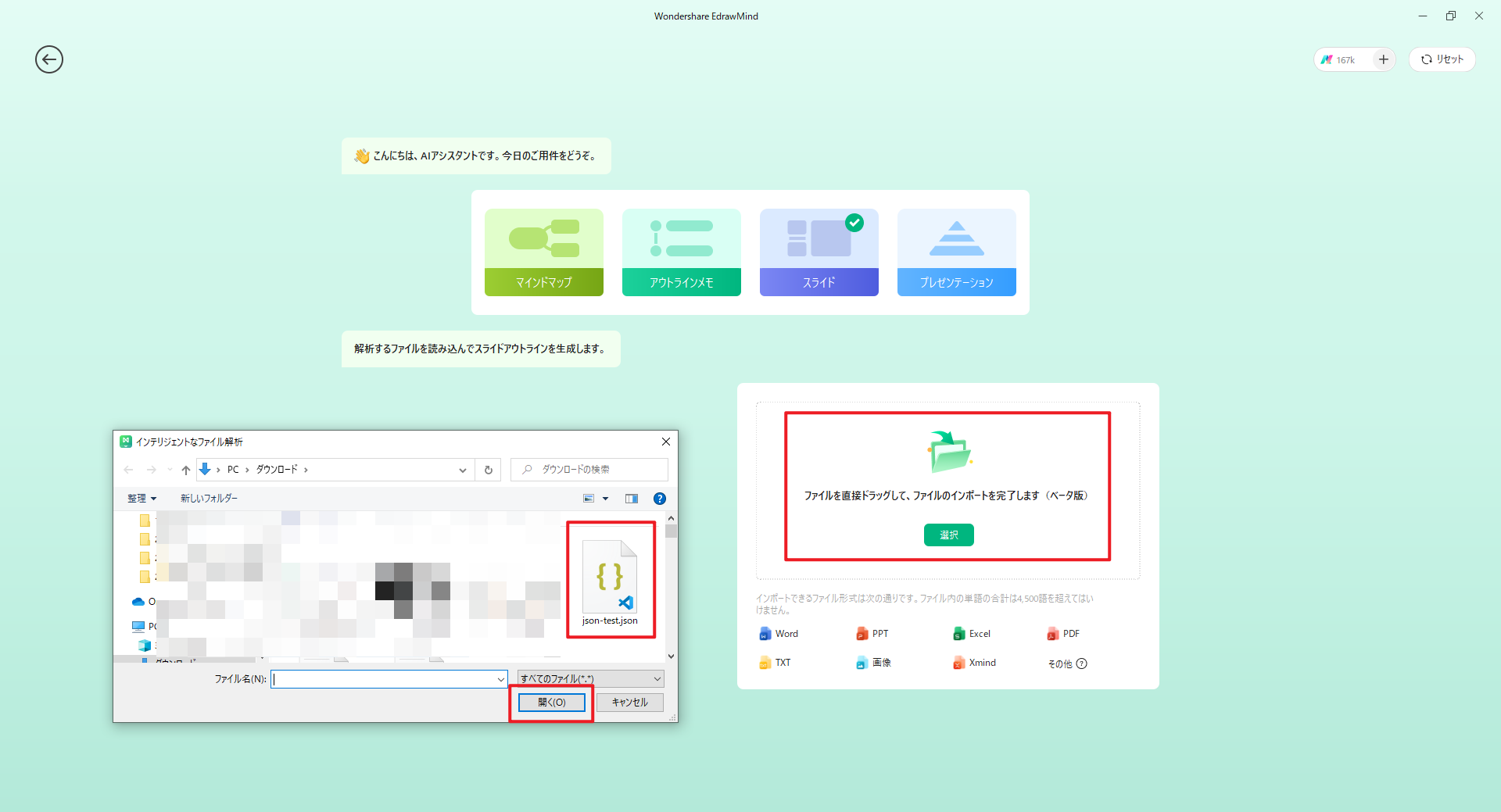Expand the chevron after ダウンロード in breadcrumb

point(306,470)
